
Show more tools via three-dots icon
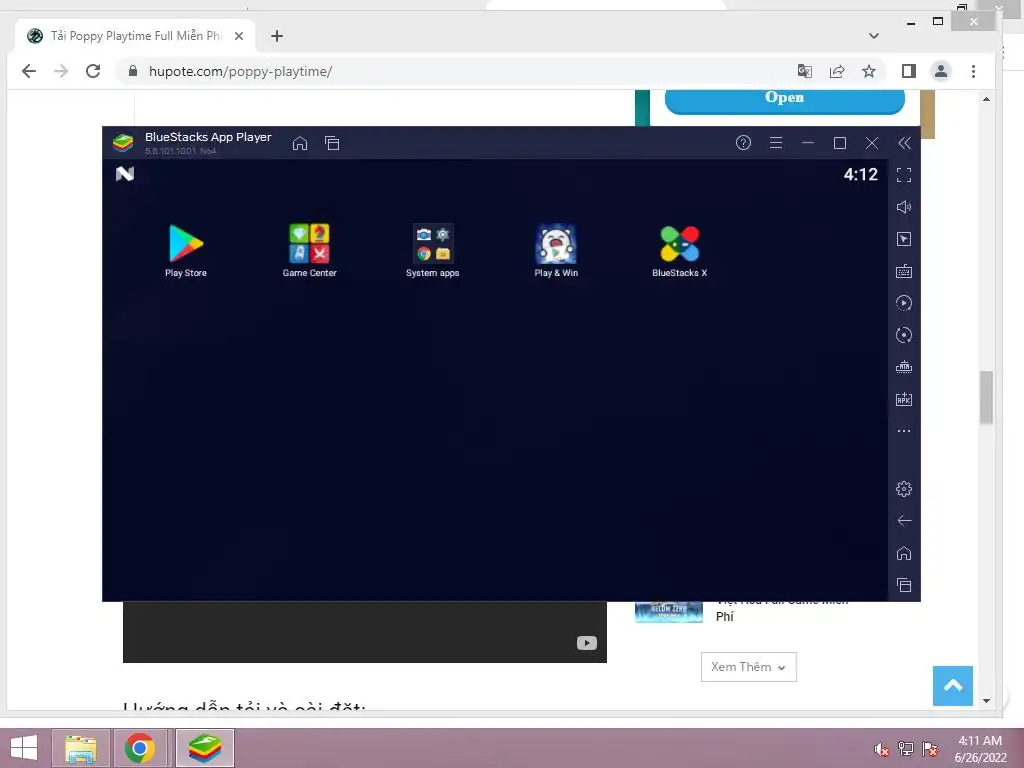(904, 431)
